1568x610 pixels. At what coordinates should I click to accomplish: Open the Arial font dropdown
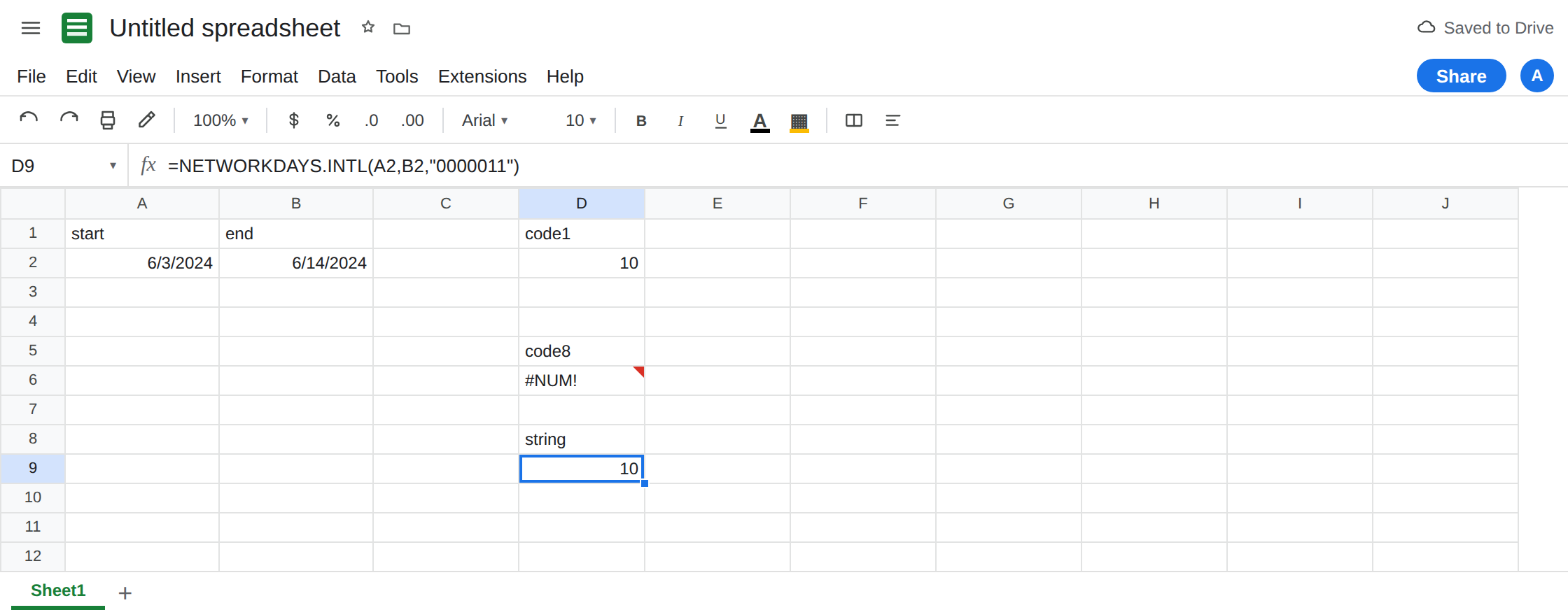tap(484, 120)
